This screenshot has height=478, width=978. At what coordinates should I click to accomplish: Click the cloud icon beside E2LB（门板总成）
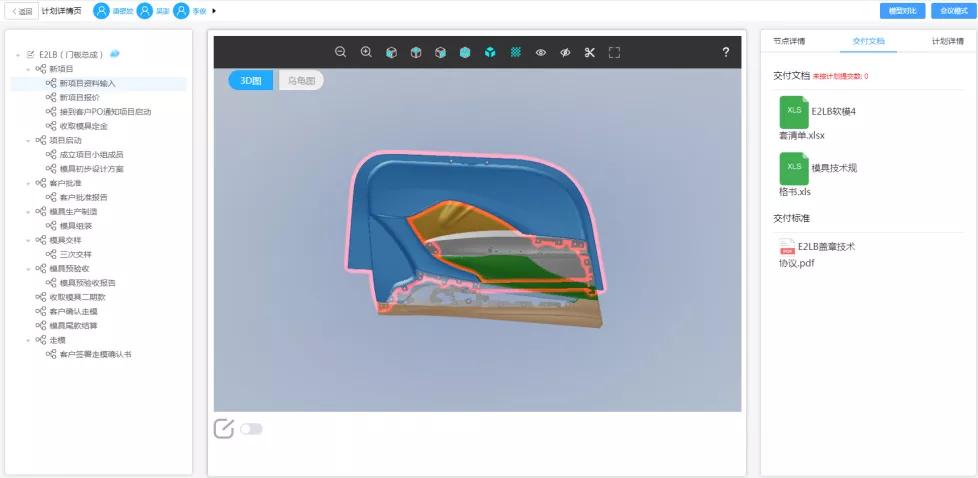pos(115,54)
